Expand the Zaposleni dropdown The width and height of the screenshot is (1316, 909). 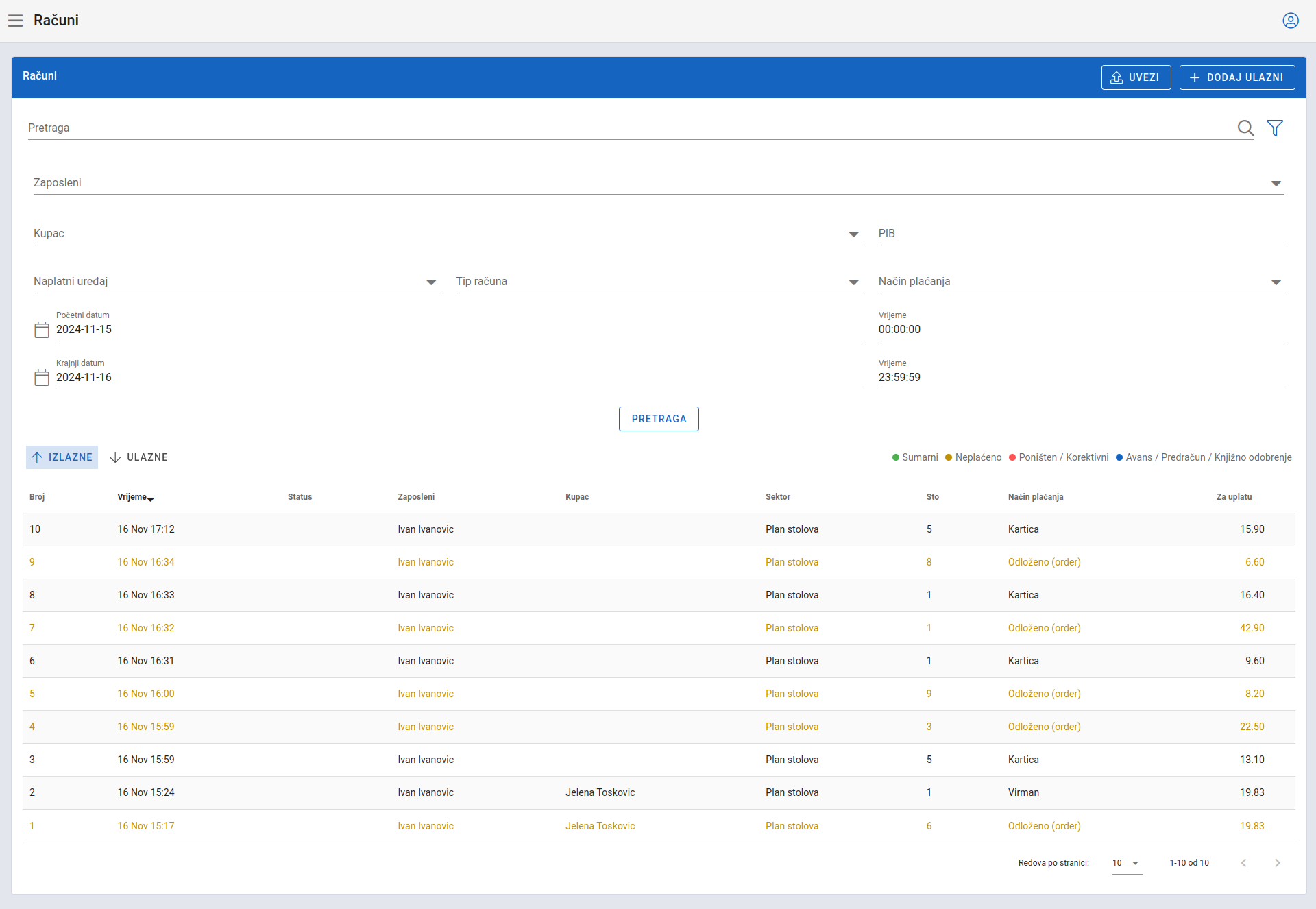[659, 183]
